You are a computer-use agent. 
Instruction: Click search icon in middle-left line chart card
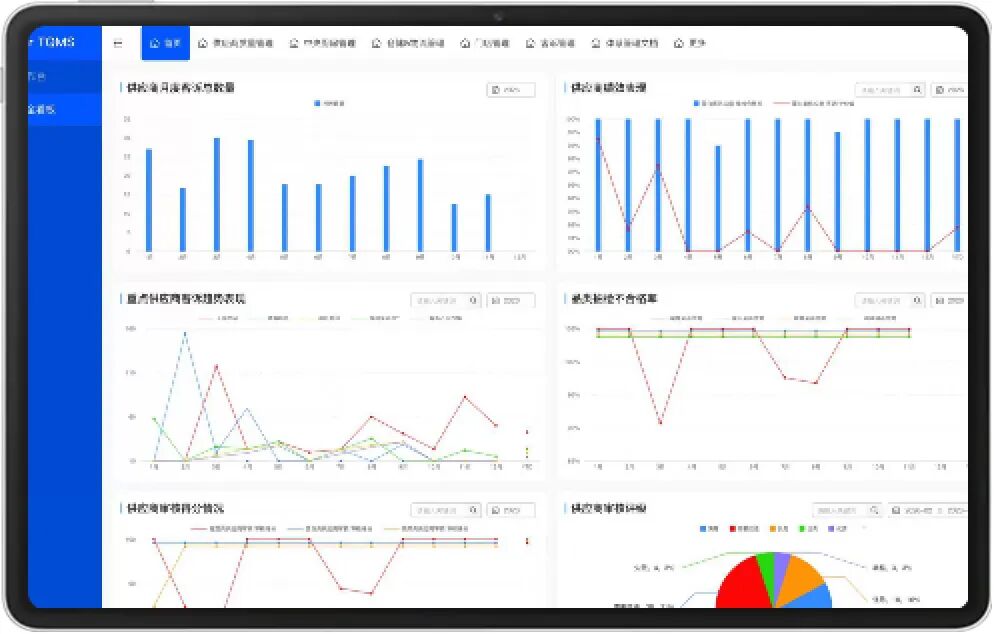coord(474,300)
